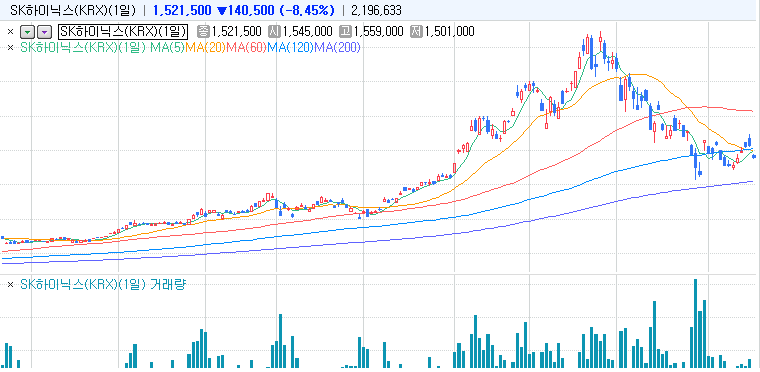
Task: Click the low value 1,501,000
Action: click(449, 32)
